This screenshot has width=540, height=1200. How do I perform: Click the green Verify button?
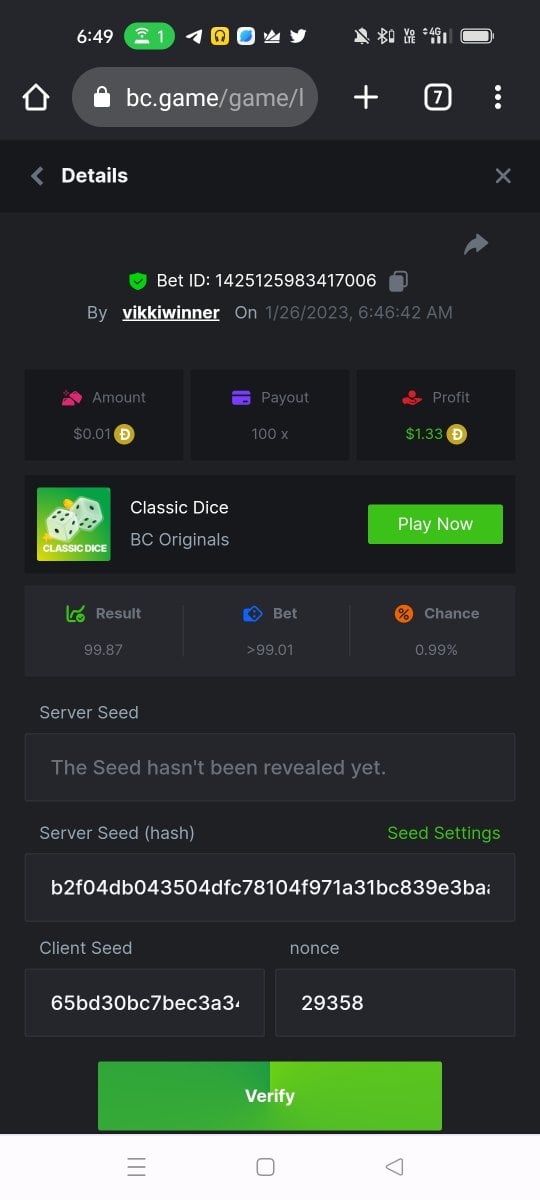[x=270, y=1096]
